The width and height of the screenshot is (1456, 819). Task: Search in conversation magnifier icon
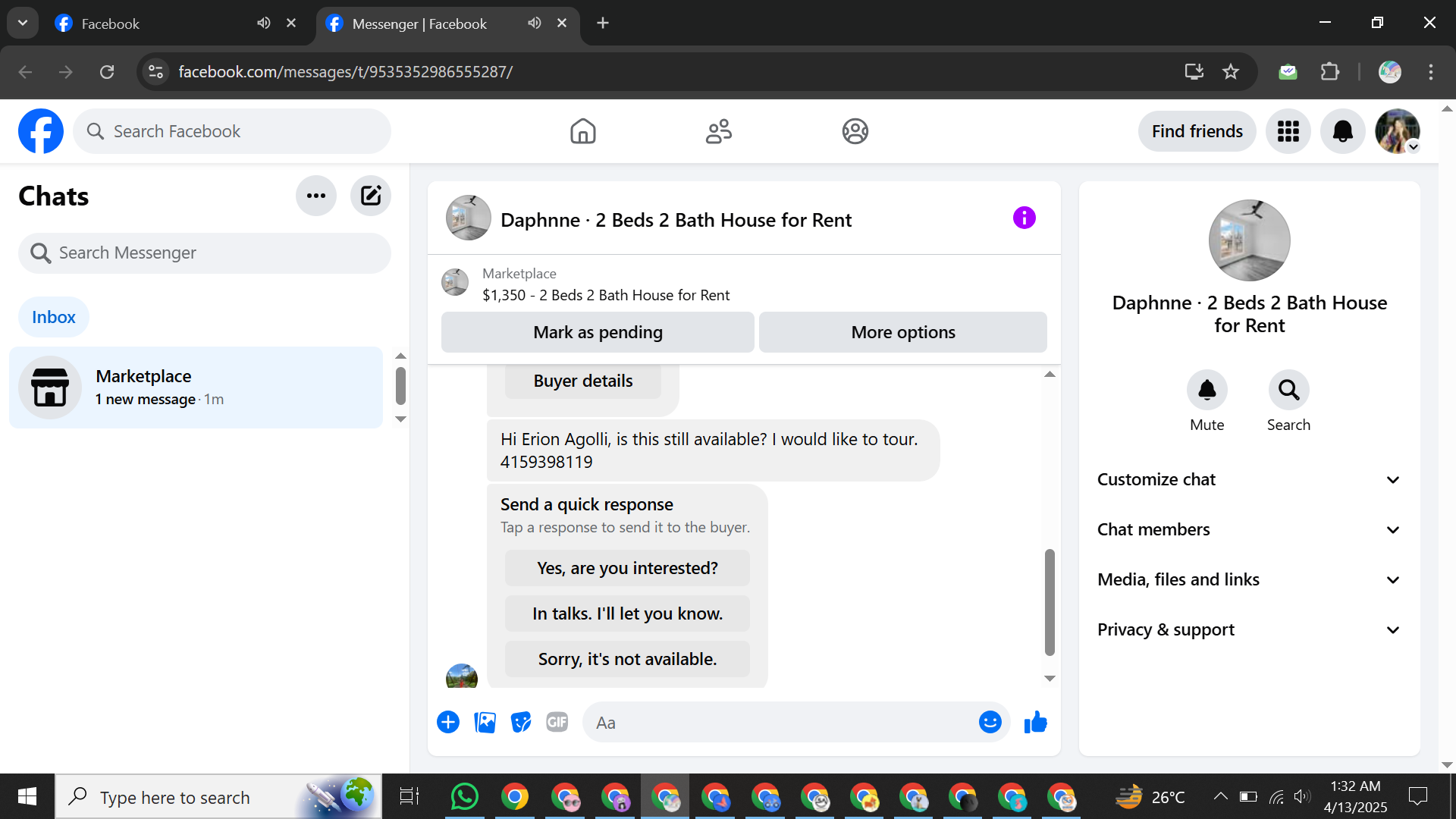pyautogui.click(x=1289, y=390)
